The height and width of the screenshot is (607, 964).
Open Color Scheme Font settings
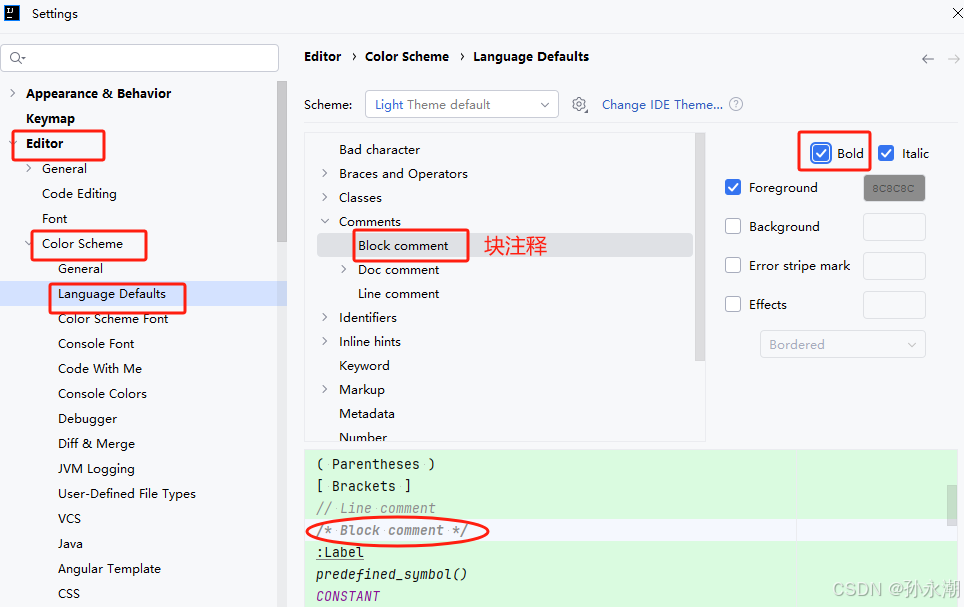pos(113,319)
